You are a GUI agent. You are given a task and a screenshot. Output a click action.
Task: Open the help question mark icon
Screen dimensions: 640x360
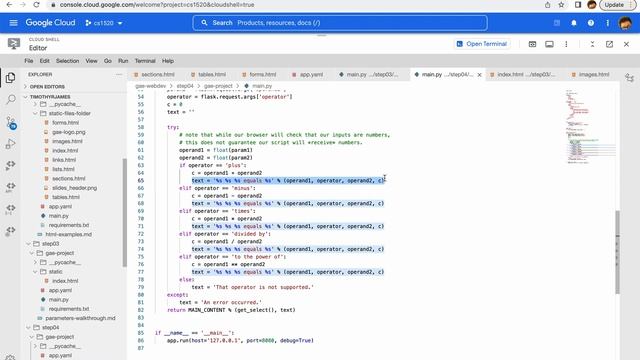tap(591, 23)
